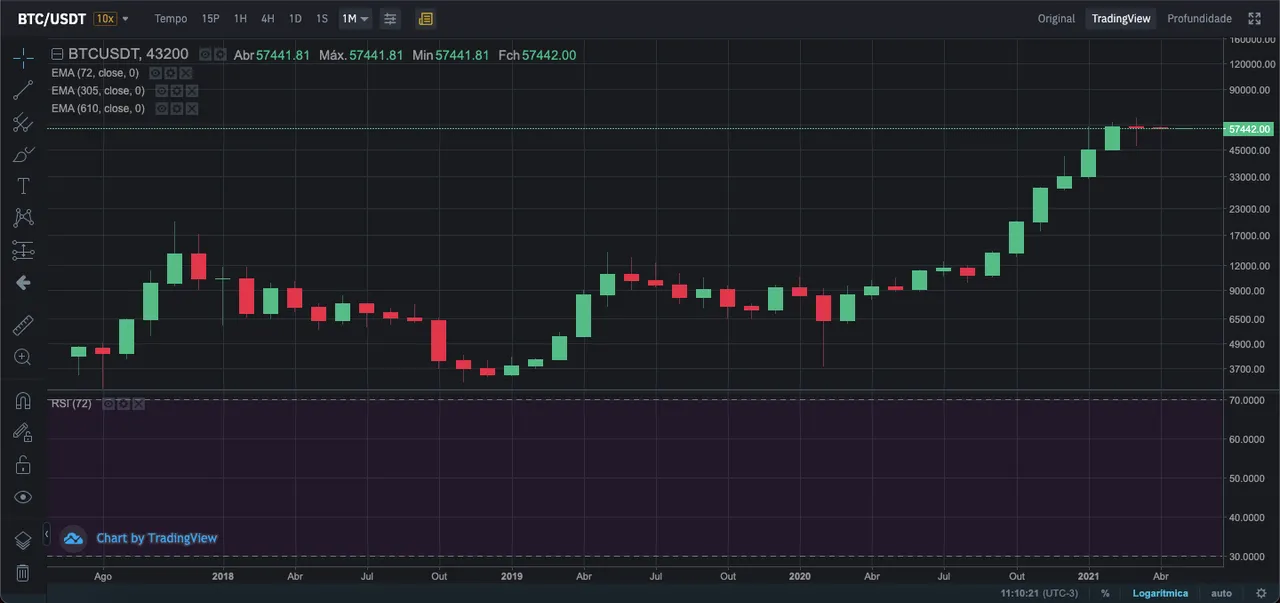The image size is (1280, 603).
Task: Click the orange order list icon
Action: (425, 19)
